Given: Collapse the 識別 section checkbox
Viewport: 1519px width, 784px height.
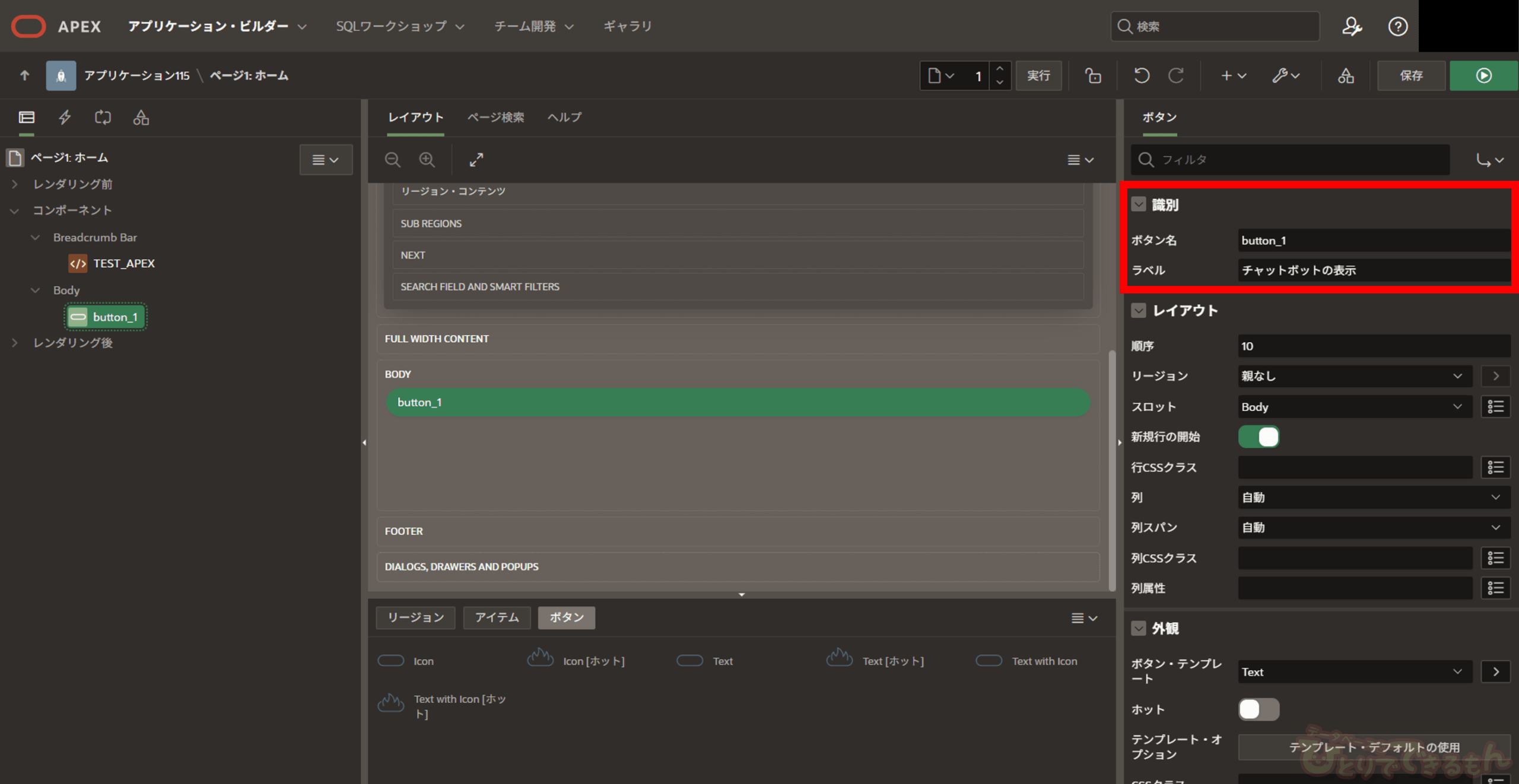Looking at the screenshot, I should click(1138, 205).
